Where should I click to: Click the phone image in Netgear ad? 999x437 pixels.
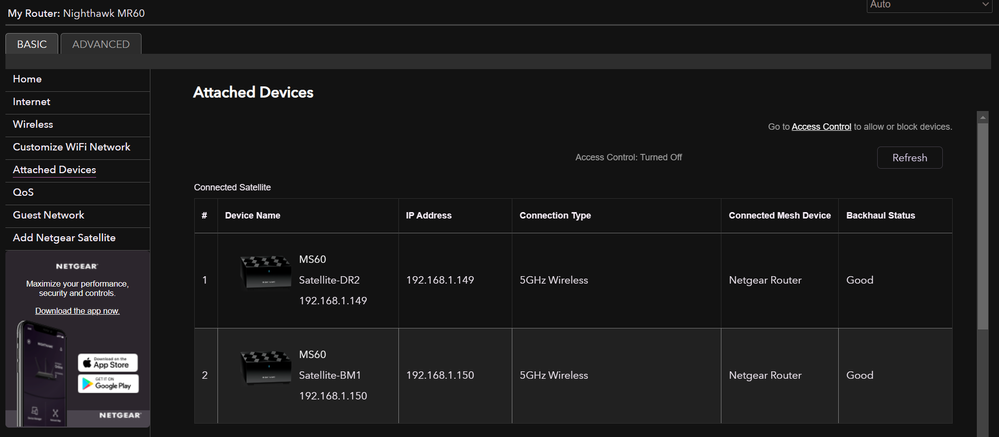[40, 373]
